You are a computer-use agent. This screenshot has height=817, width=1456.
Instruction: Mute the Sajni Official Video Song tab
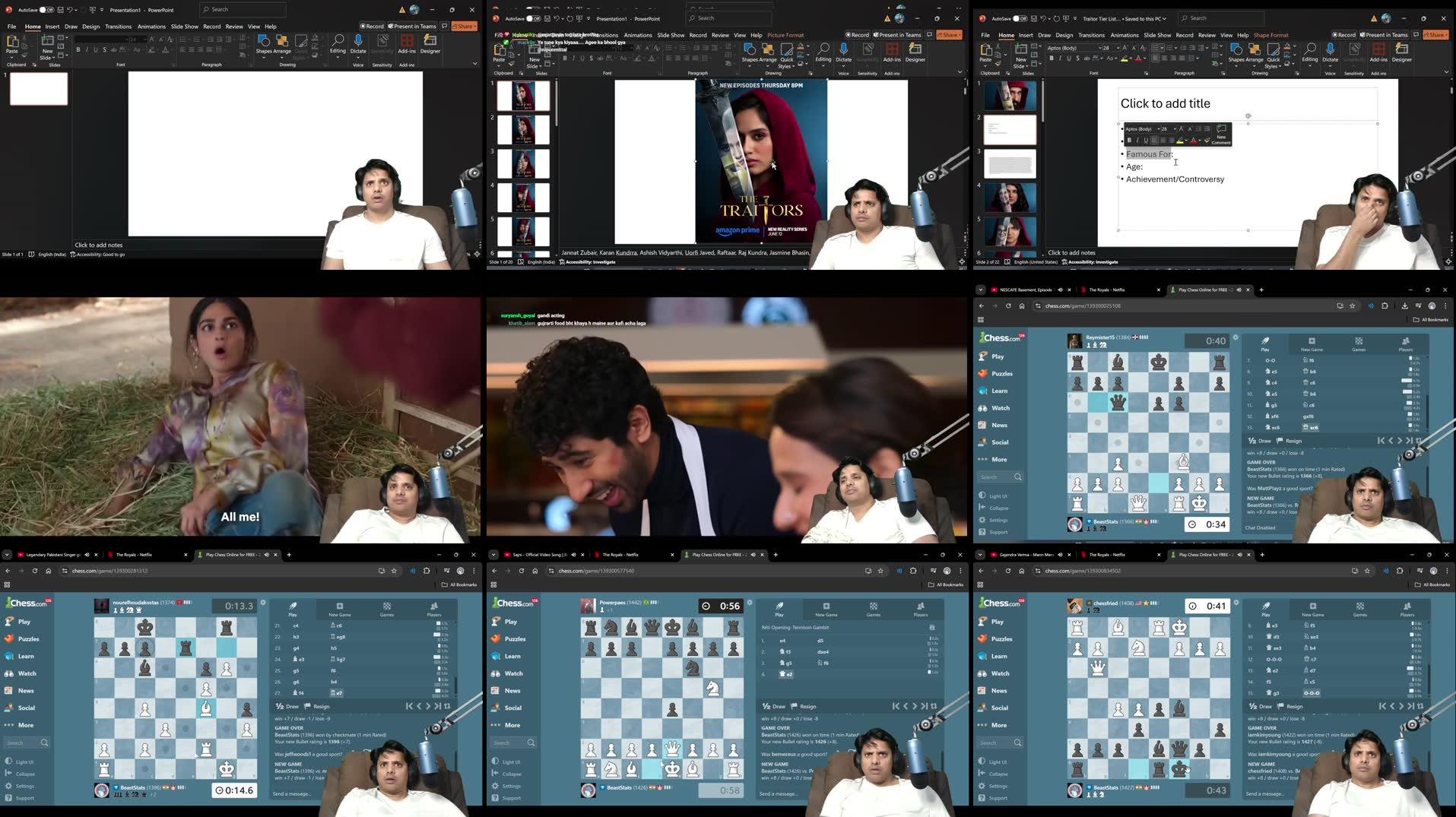(x=573, y=555)
